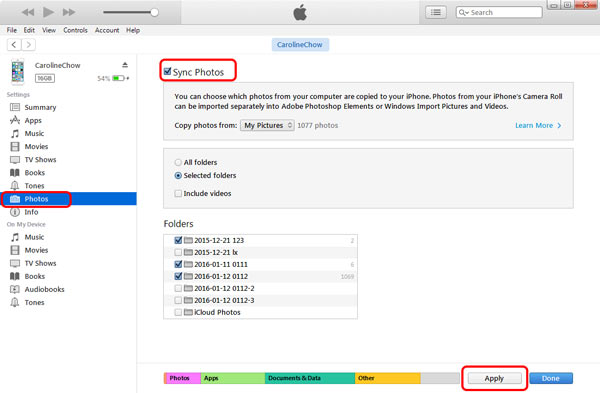Viewport: 600px width, 393px height.
Task: Enable the Include videos checkbox
Action: click(178, 193)
